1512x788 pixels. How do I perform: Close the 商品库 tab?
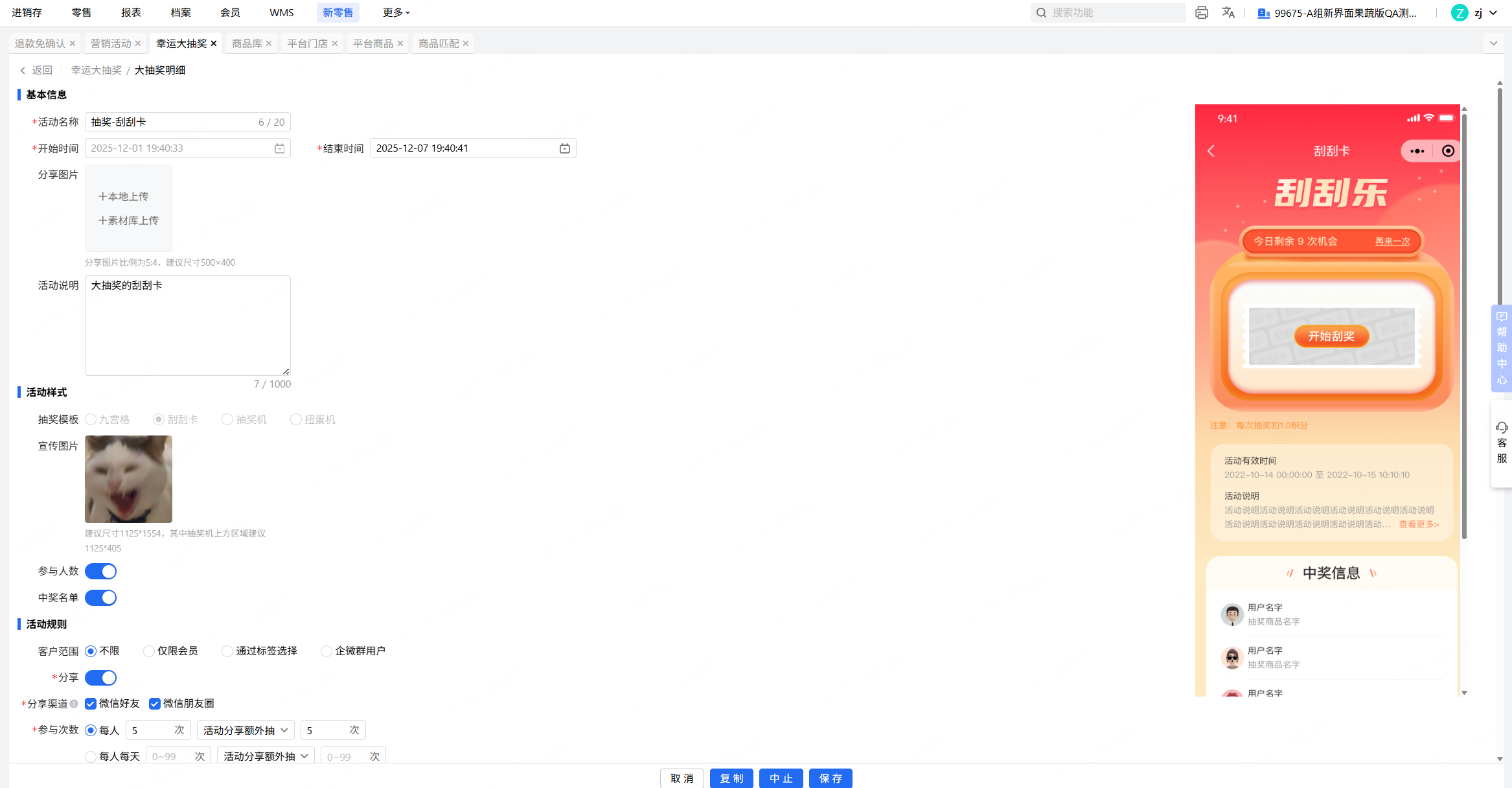pos(269,43)
